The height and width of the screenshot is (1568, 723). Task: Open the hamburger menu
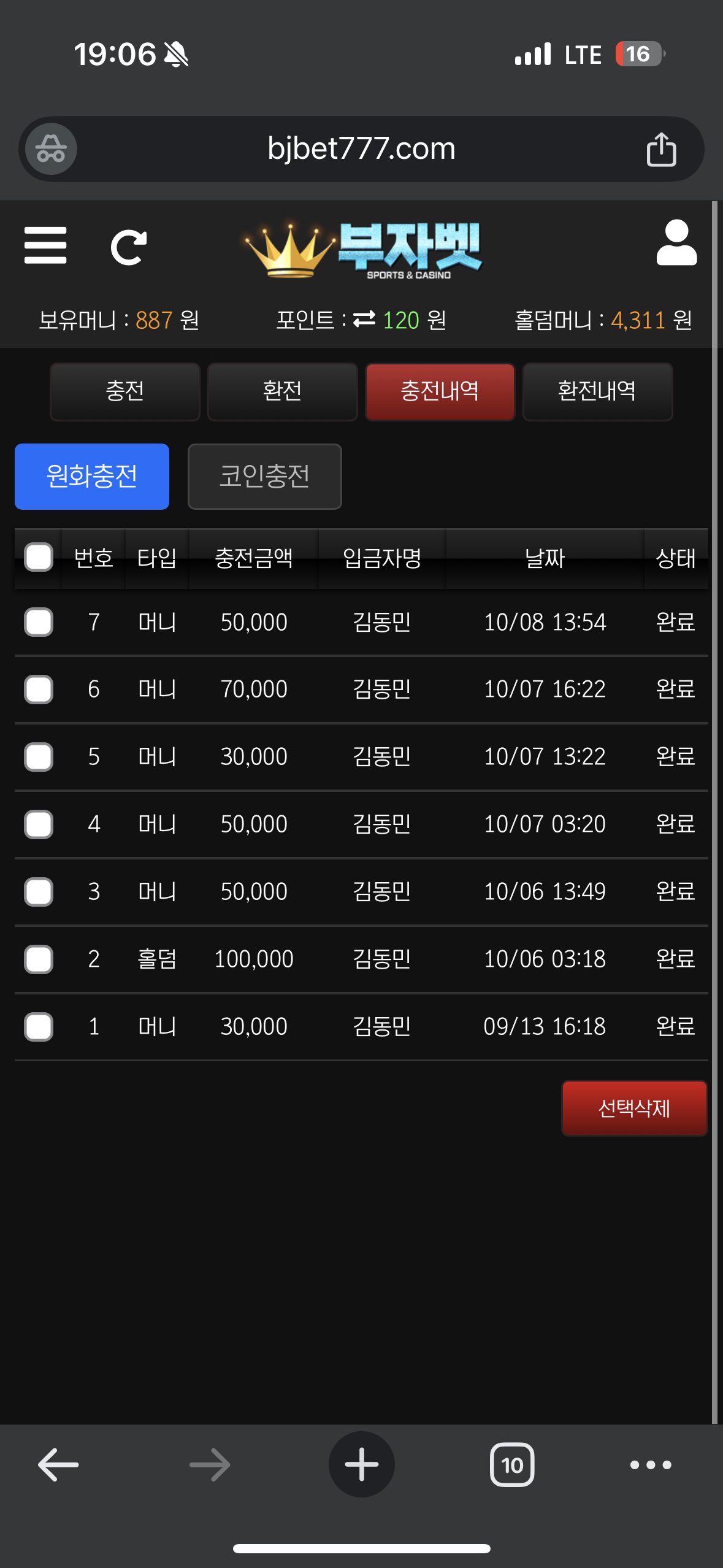45,245
